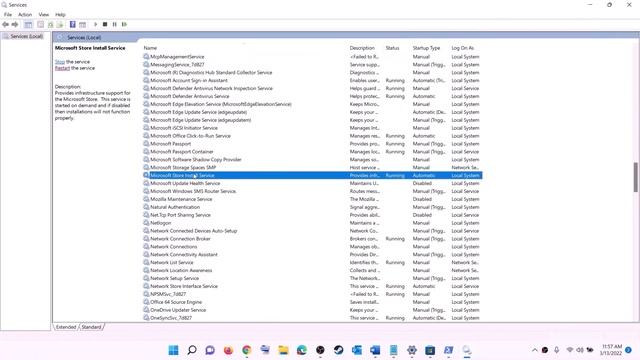Image resolution: width=640 pixels, height=360 pixels.
Task: Sort by the Name column header
Action: pos(150,48)
